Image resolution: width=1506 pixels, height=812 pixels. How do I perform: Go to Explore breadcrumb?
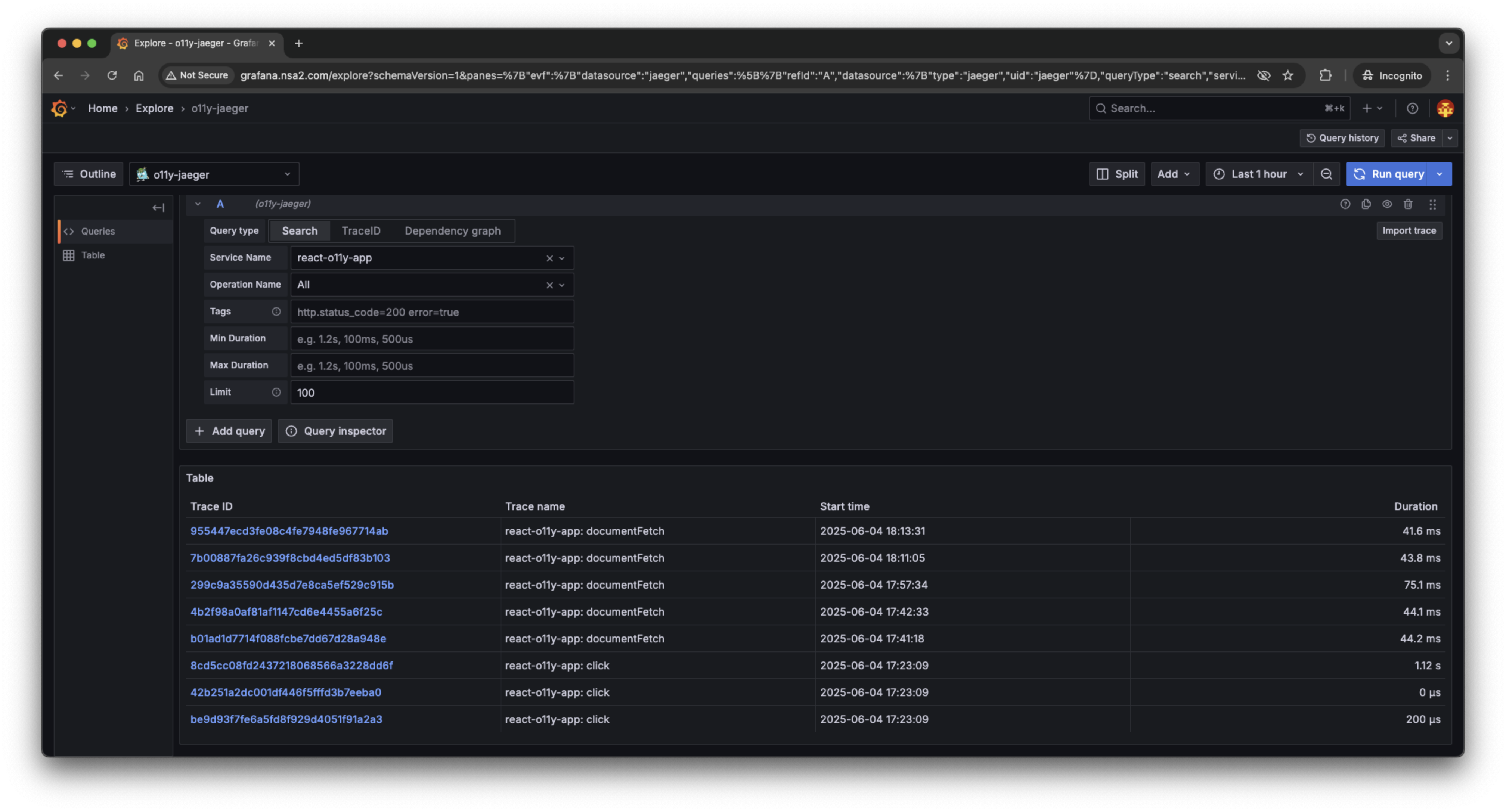(154, 108)
